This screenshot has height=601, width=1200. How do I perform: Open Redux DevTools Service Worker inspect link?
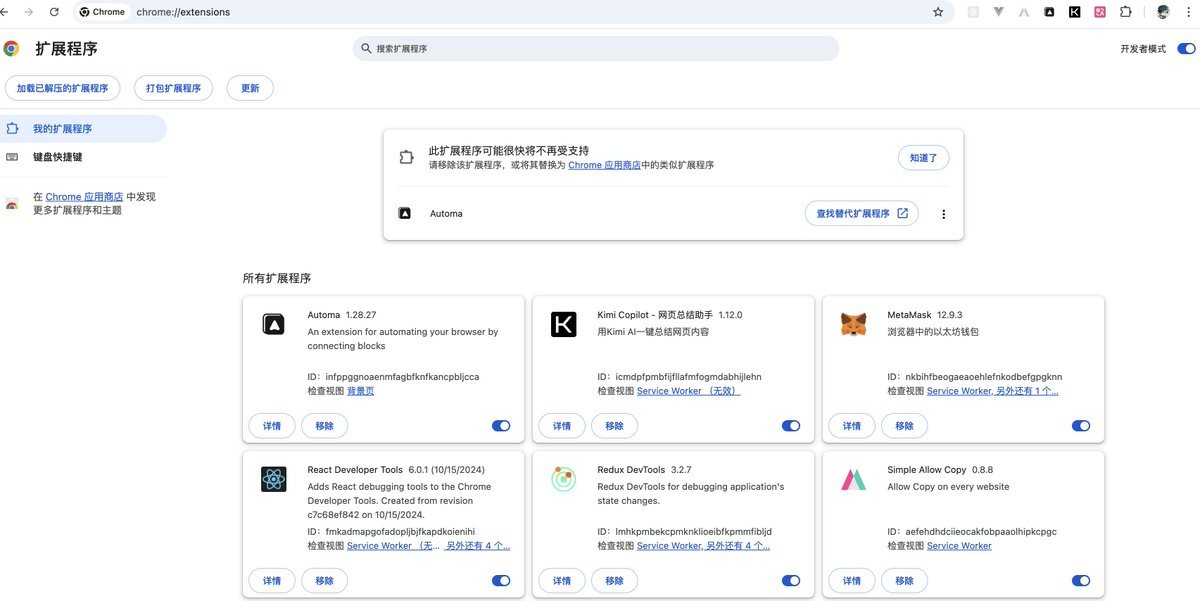click(x=669, y=546)
